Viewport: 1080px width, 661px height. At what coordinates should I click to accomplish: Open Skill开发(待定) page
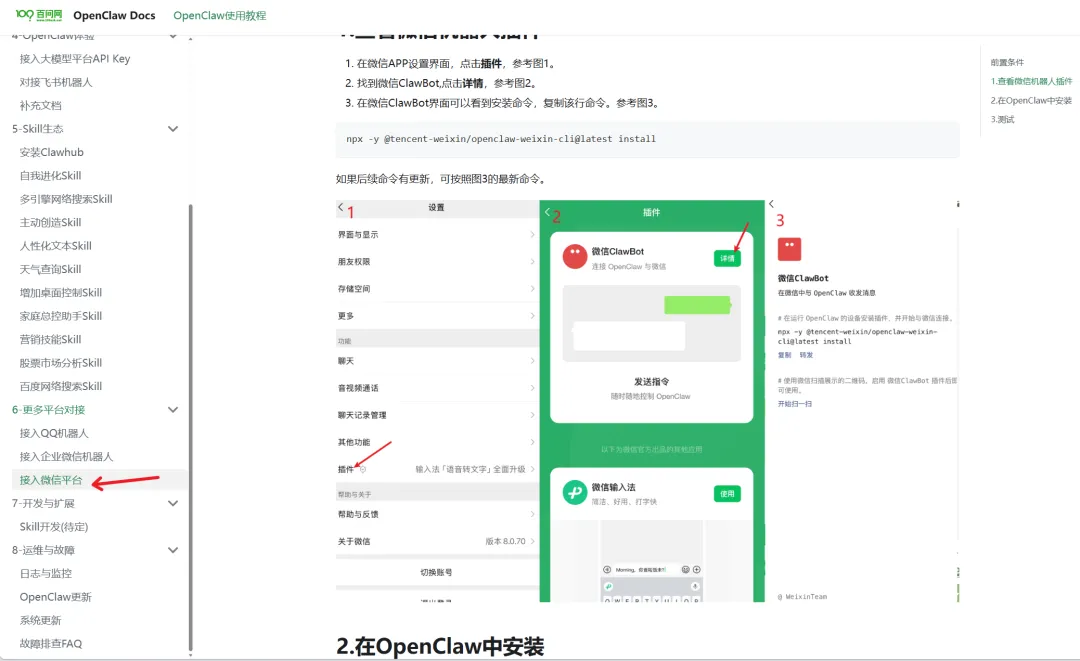[54, 527]
